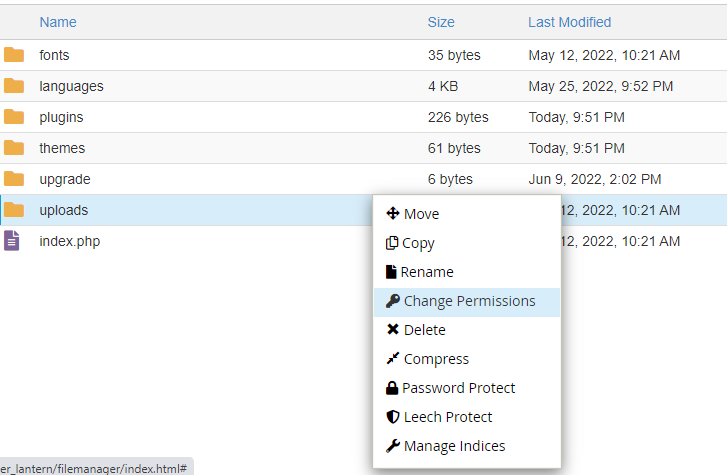Select the index.php file name
The image size is (727, 475).
69,241
